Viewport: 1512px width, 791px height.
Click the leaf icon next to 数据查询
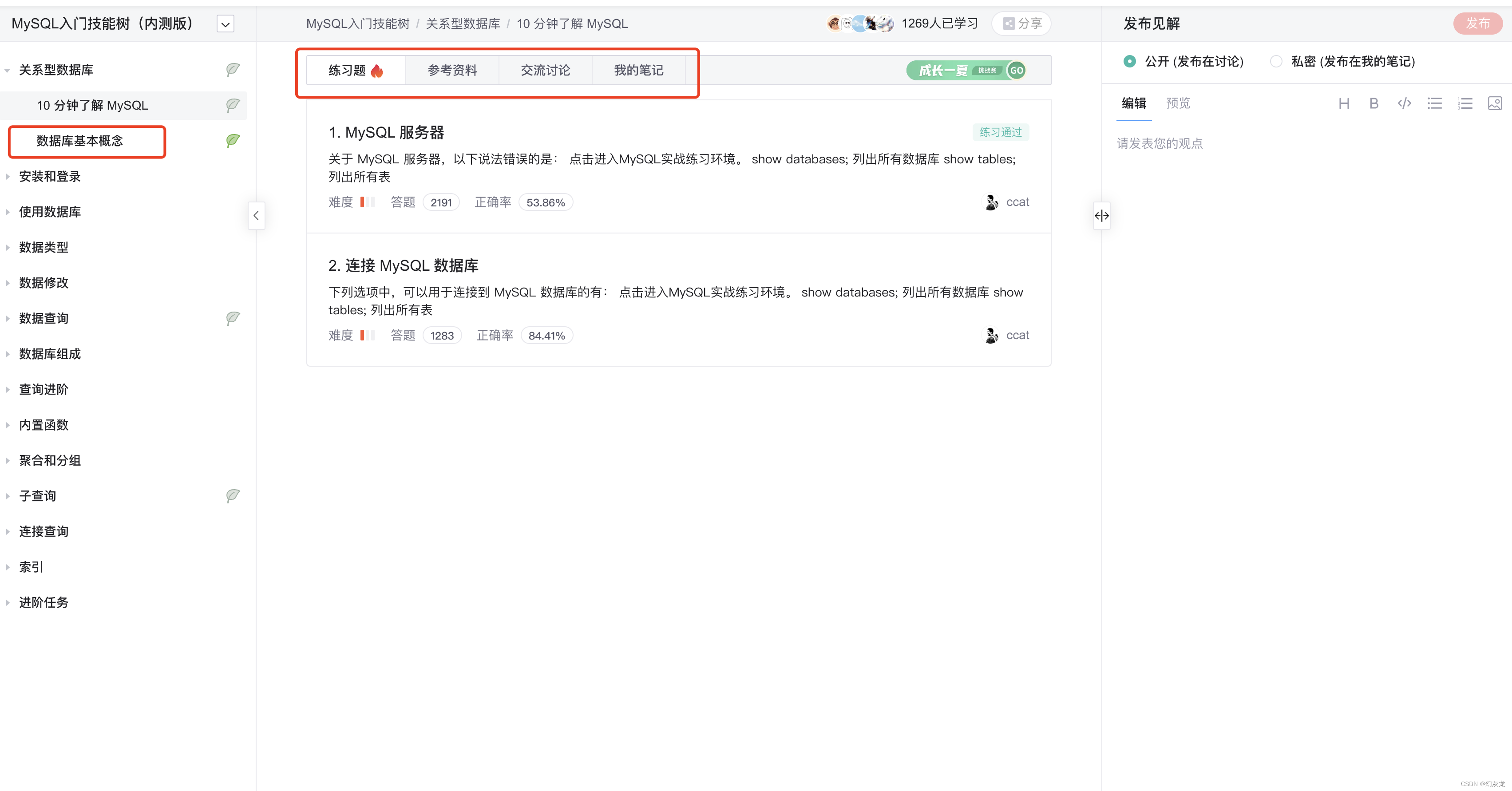point(233,318)
